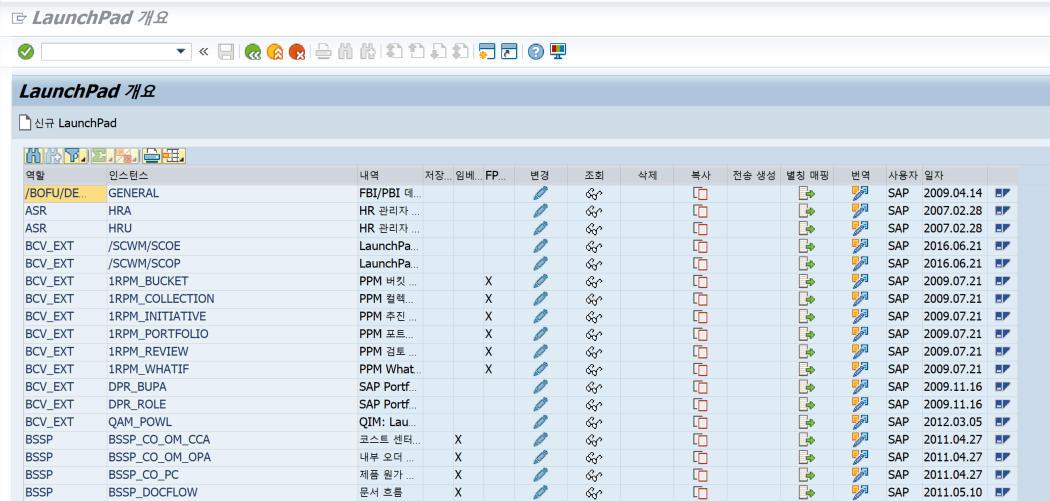
Task: Click last-column icon for GENERAL row
Action: click(1002, 193)
